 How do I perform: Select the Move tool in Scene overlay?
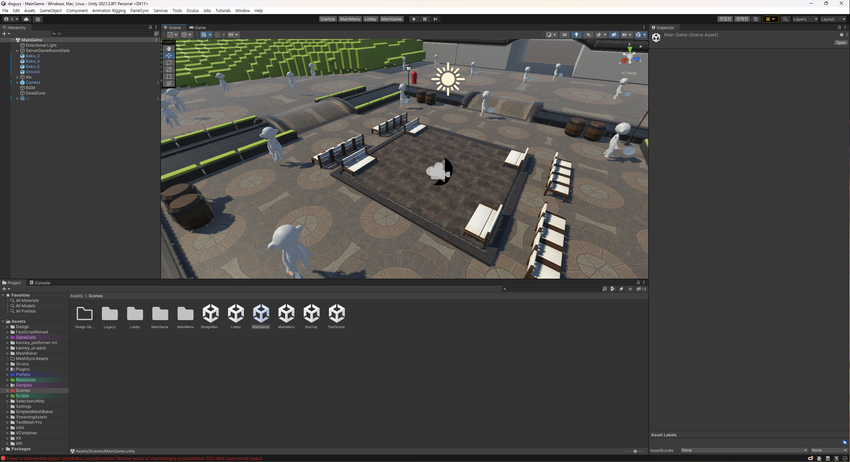pos(168,55)
